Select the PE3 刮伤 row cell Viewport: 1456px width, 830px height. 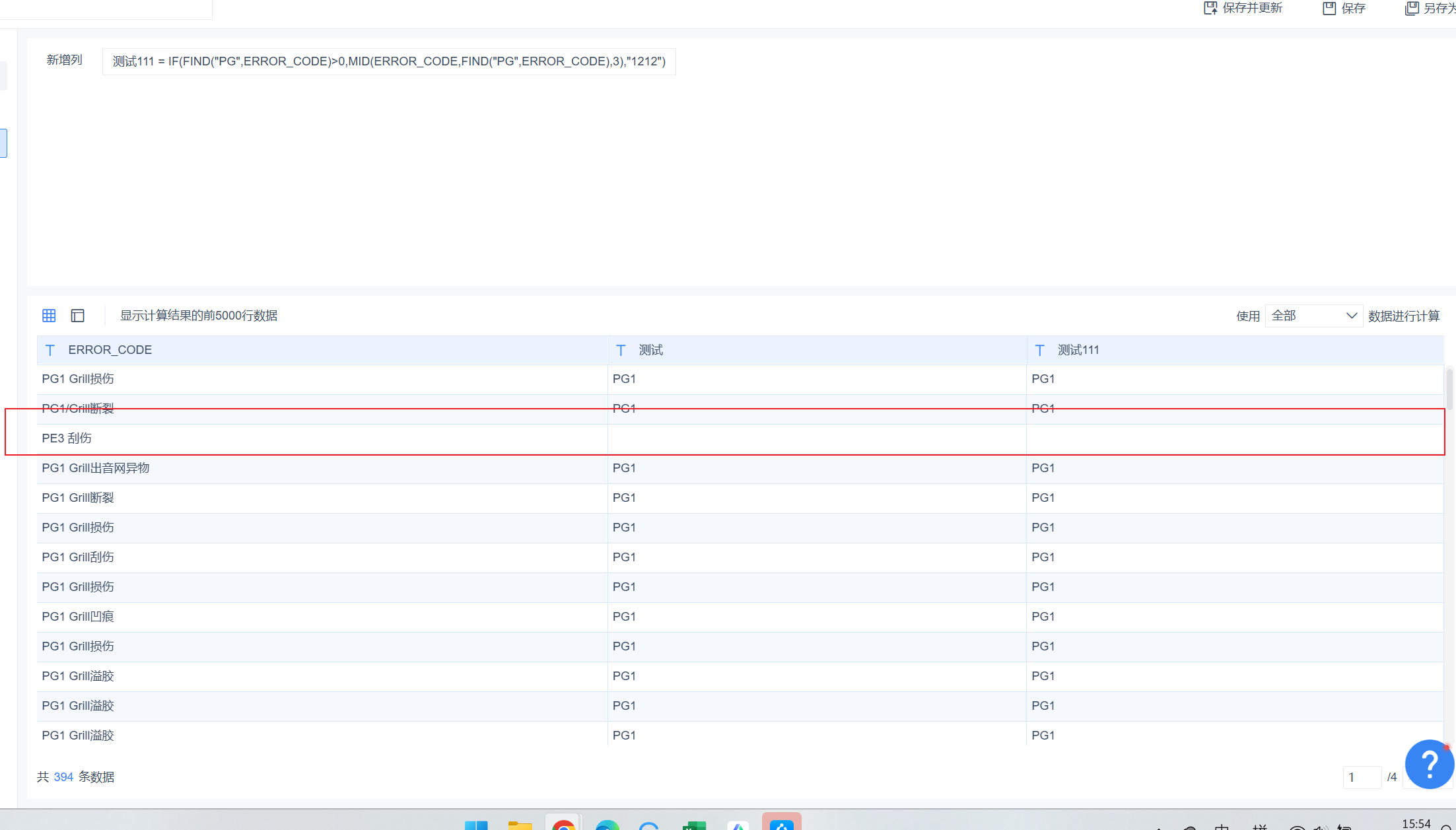click(67, 438)
